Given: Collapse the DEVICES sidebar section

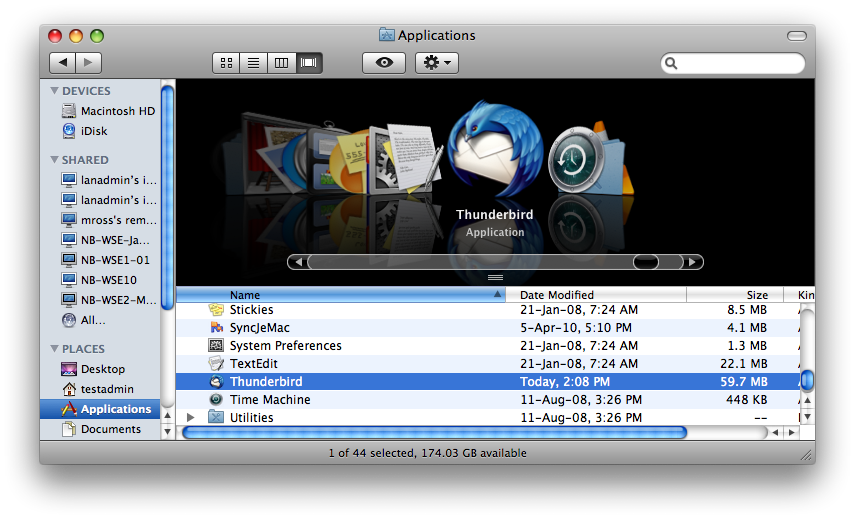Looking at the screenshot, I should [54, 91].
